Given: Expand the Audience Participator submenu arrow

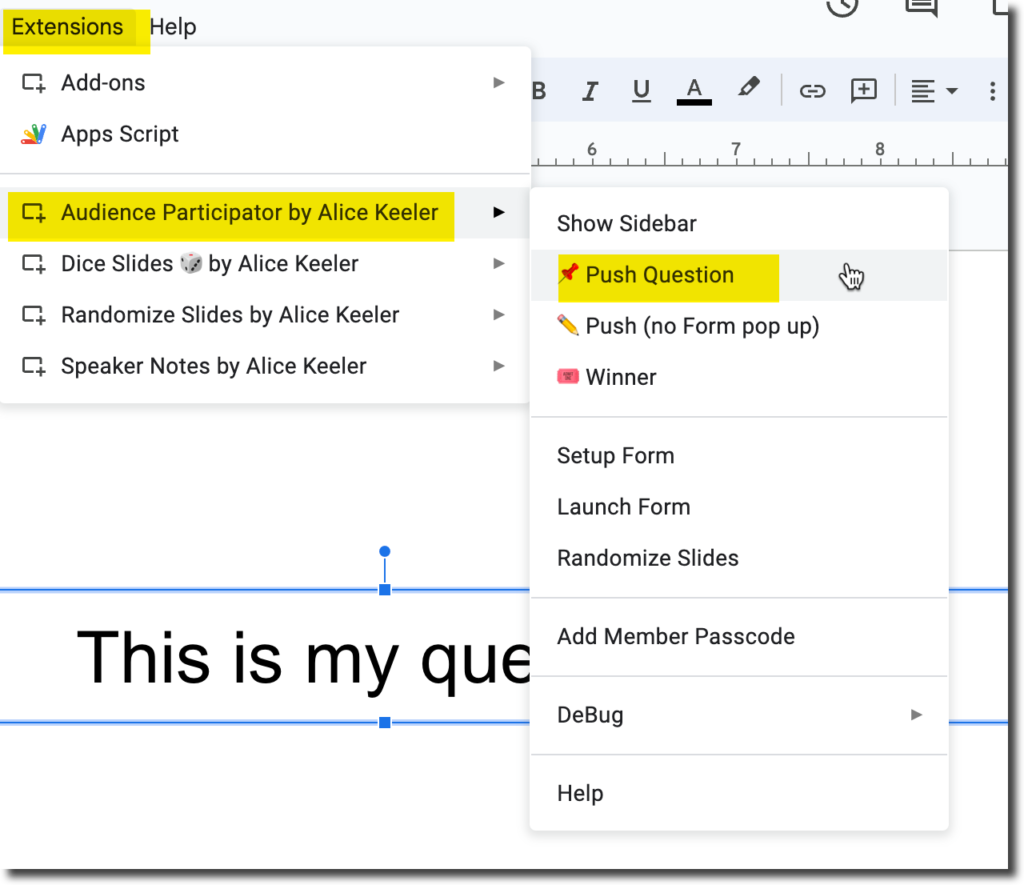Looking at the screenshot, I should tap(499, 212).
